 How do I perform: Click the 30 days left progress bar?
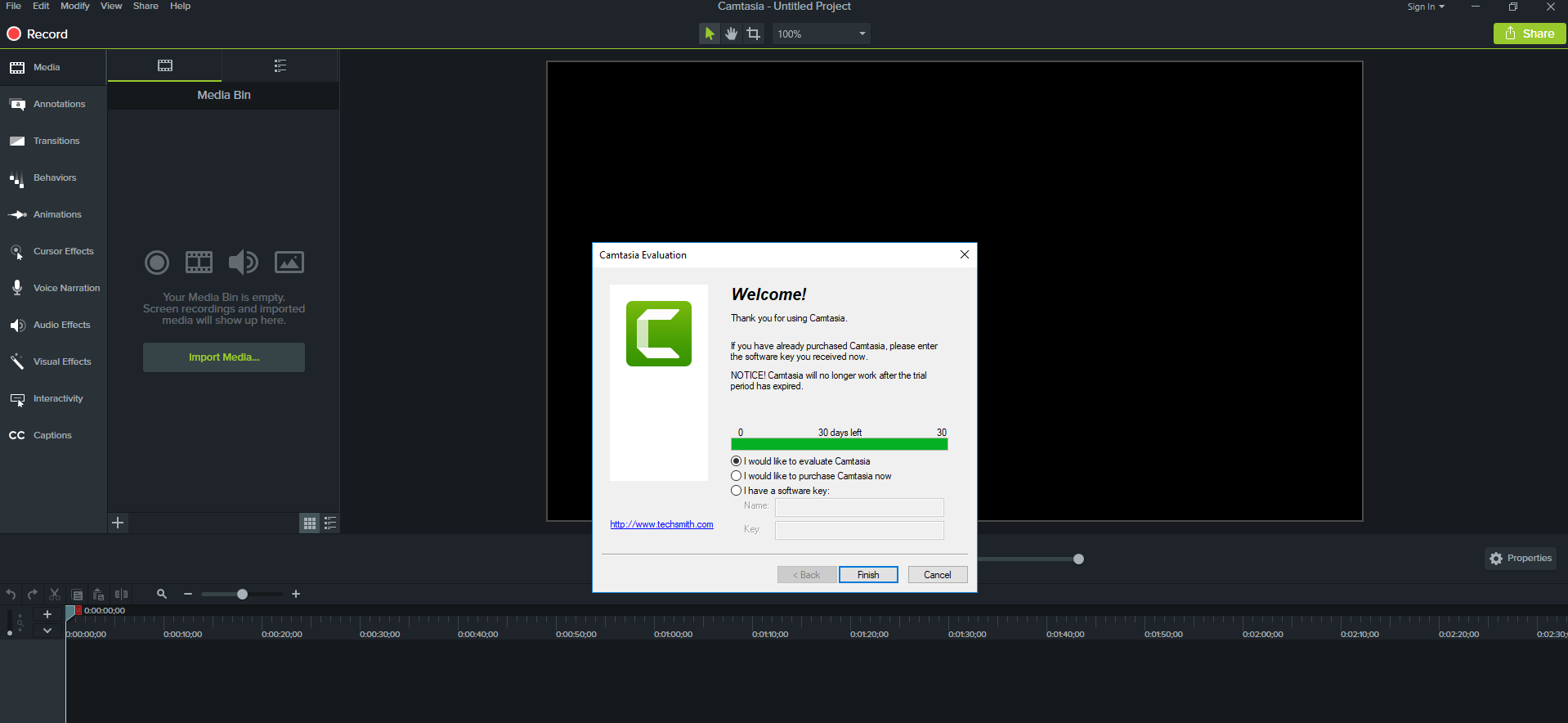tap(840, 444)
